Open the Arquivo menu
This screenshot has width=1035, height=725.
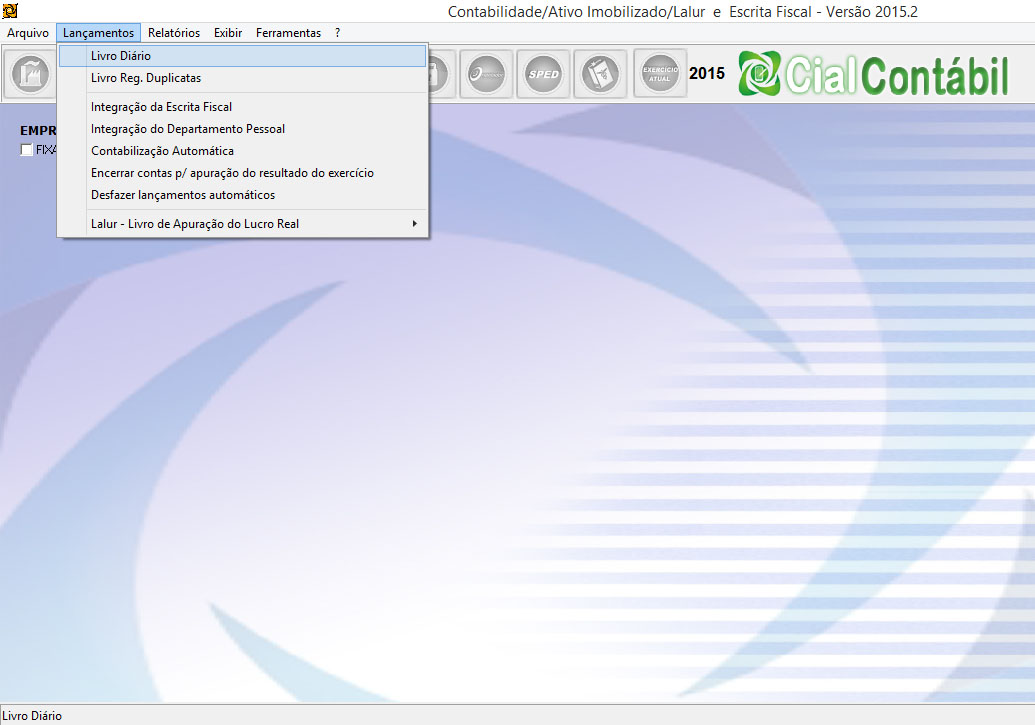pos(28,33)
